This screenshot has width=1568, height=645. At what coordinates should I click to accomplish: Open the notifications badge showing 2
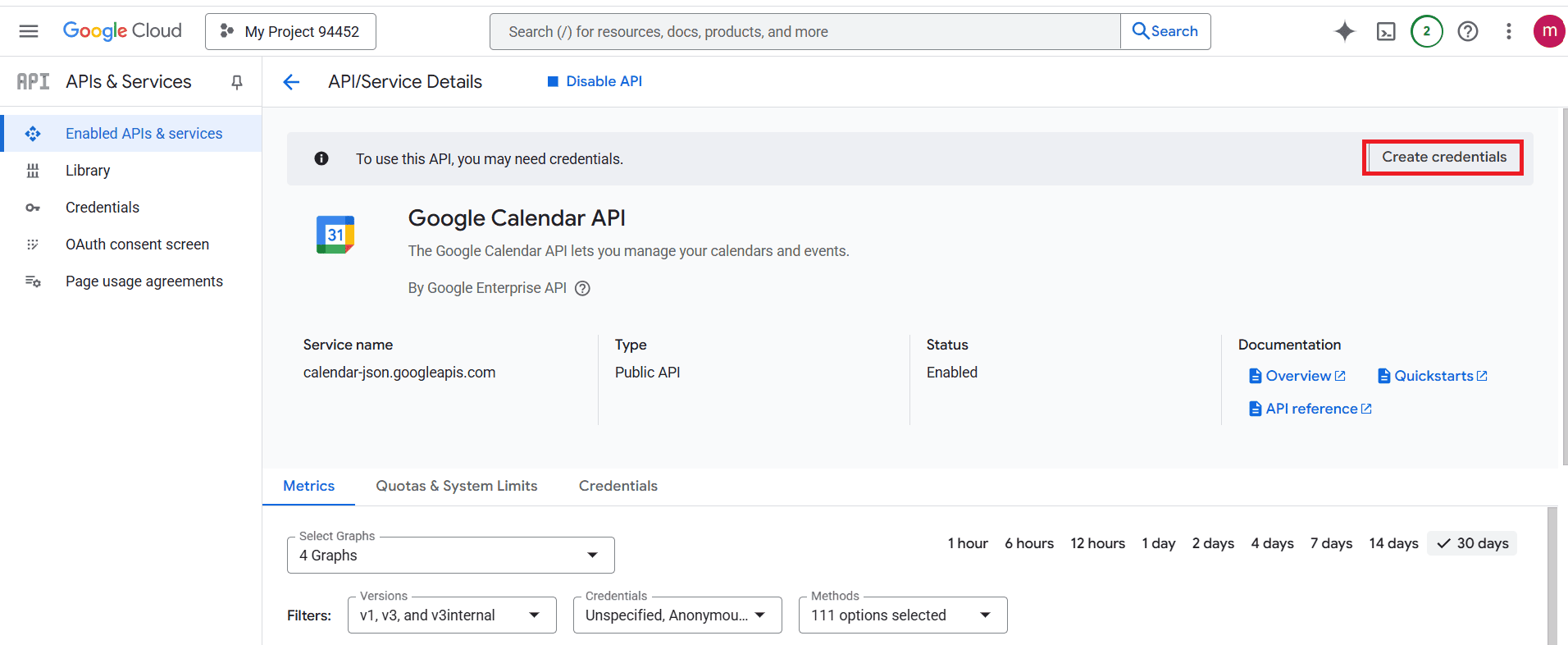(x=1427, y=31)
